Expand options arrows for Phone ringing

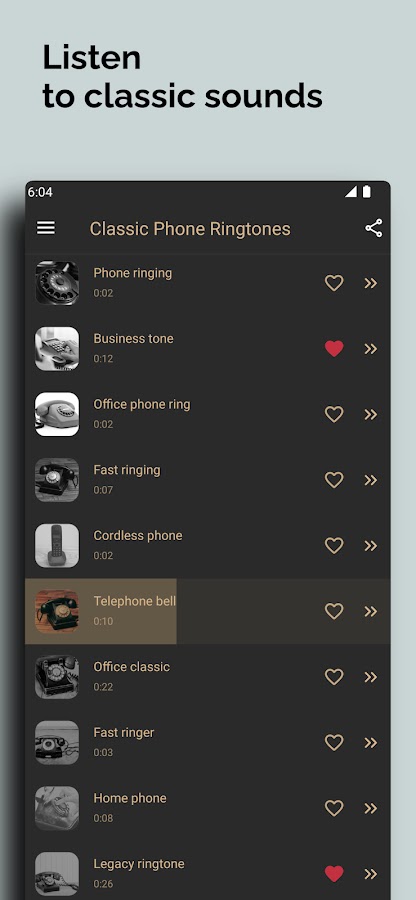pos(371,283)
